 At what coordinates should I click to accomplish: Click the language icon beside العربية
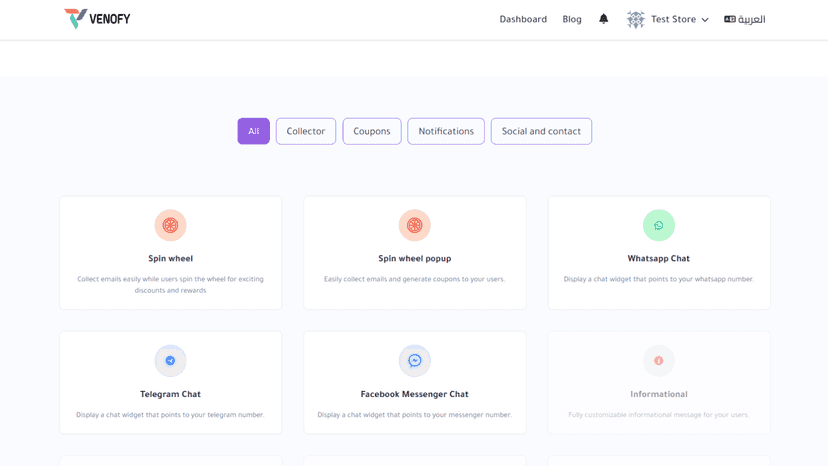tap(730, 19)
